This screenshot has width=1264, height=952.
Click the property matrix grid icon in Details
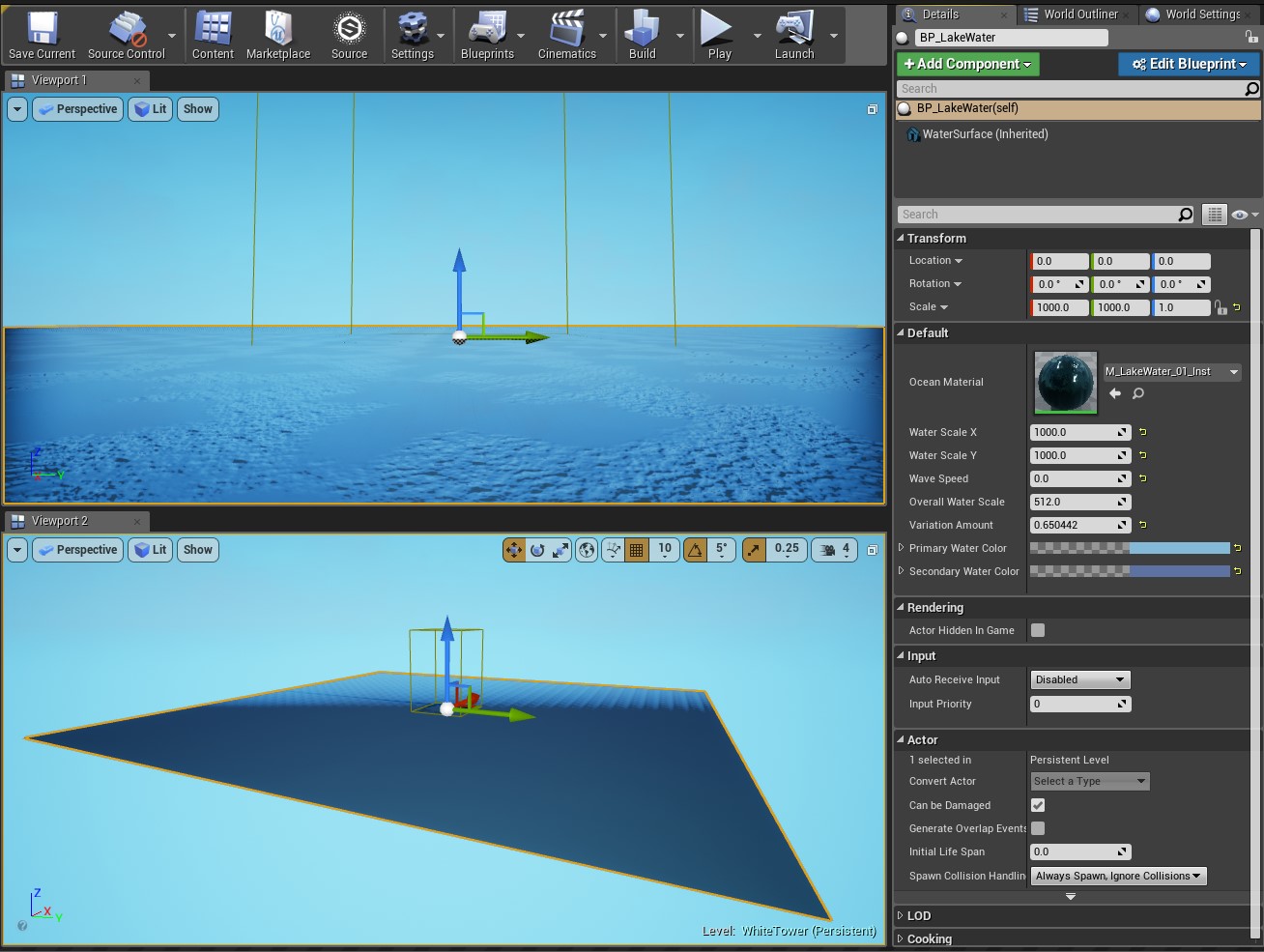(x=1215, y=215)
